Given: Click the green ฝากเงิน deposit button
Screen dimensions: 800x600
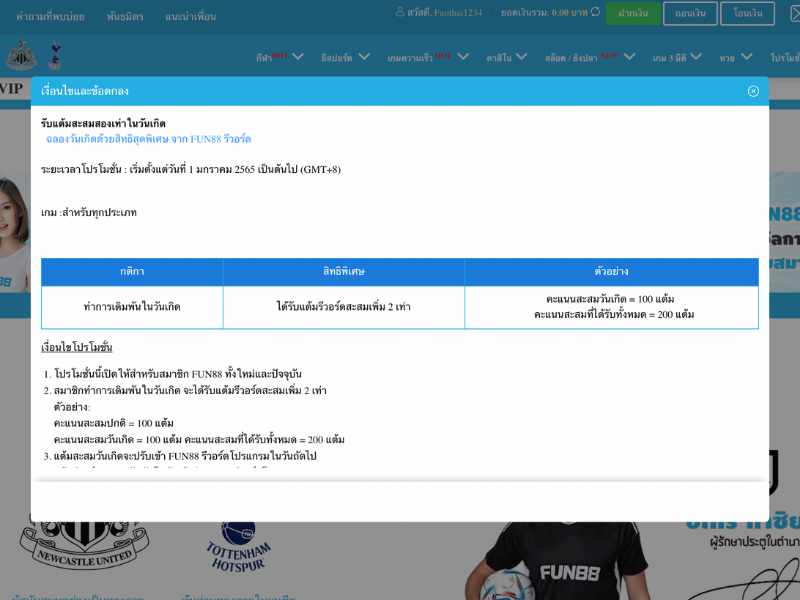Looking at the screenshot, I should coord(633,13).
